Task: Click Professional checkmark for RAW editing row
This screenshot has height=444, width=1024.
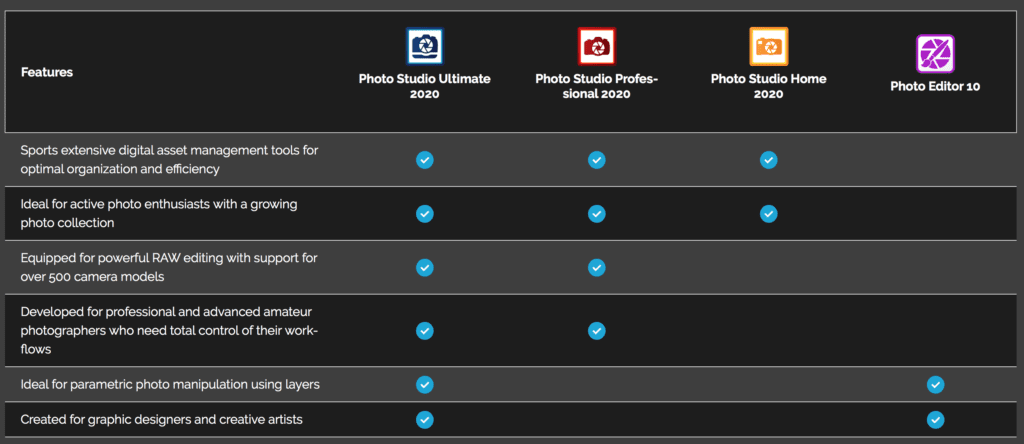Action: 596,267
